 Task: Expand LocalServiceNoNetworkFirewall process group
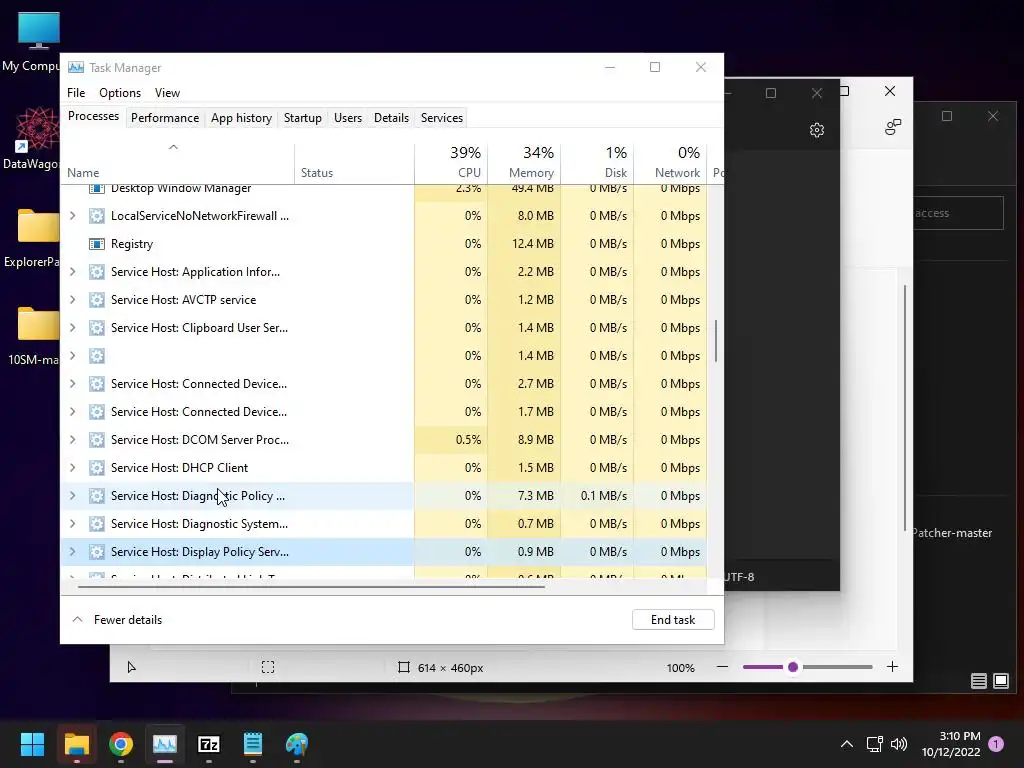[x=72, y=216]
